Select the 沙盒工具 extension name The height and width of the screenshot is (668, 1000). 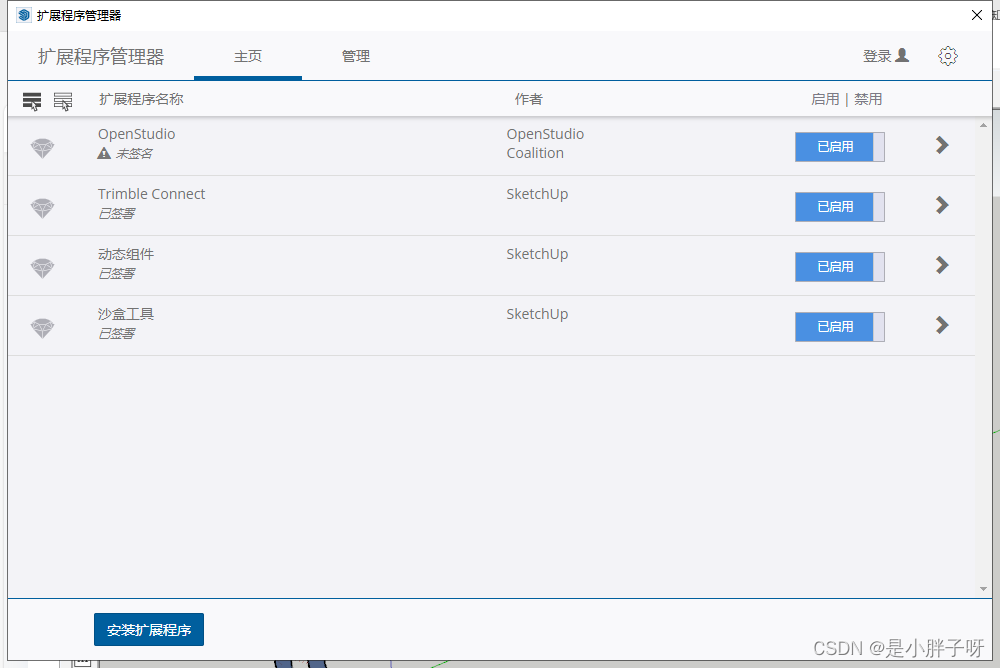click(x=126, y=314)
